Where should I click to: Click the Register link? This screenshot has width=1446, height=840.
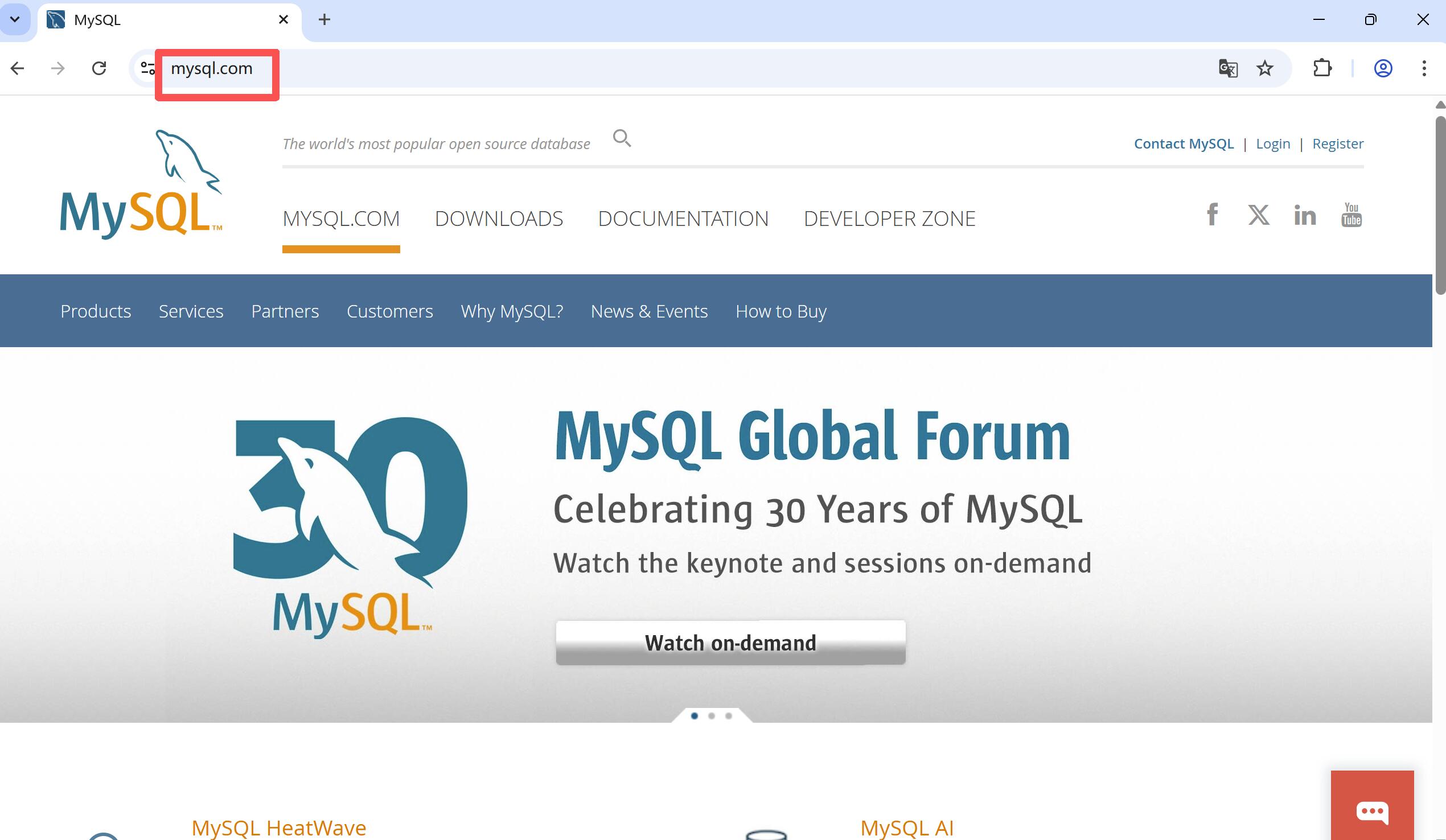pos(1338,143)
